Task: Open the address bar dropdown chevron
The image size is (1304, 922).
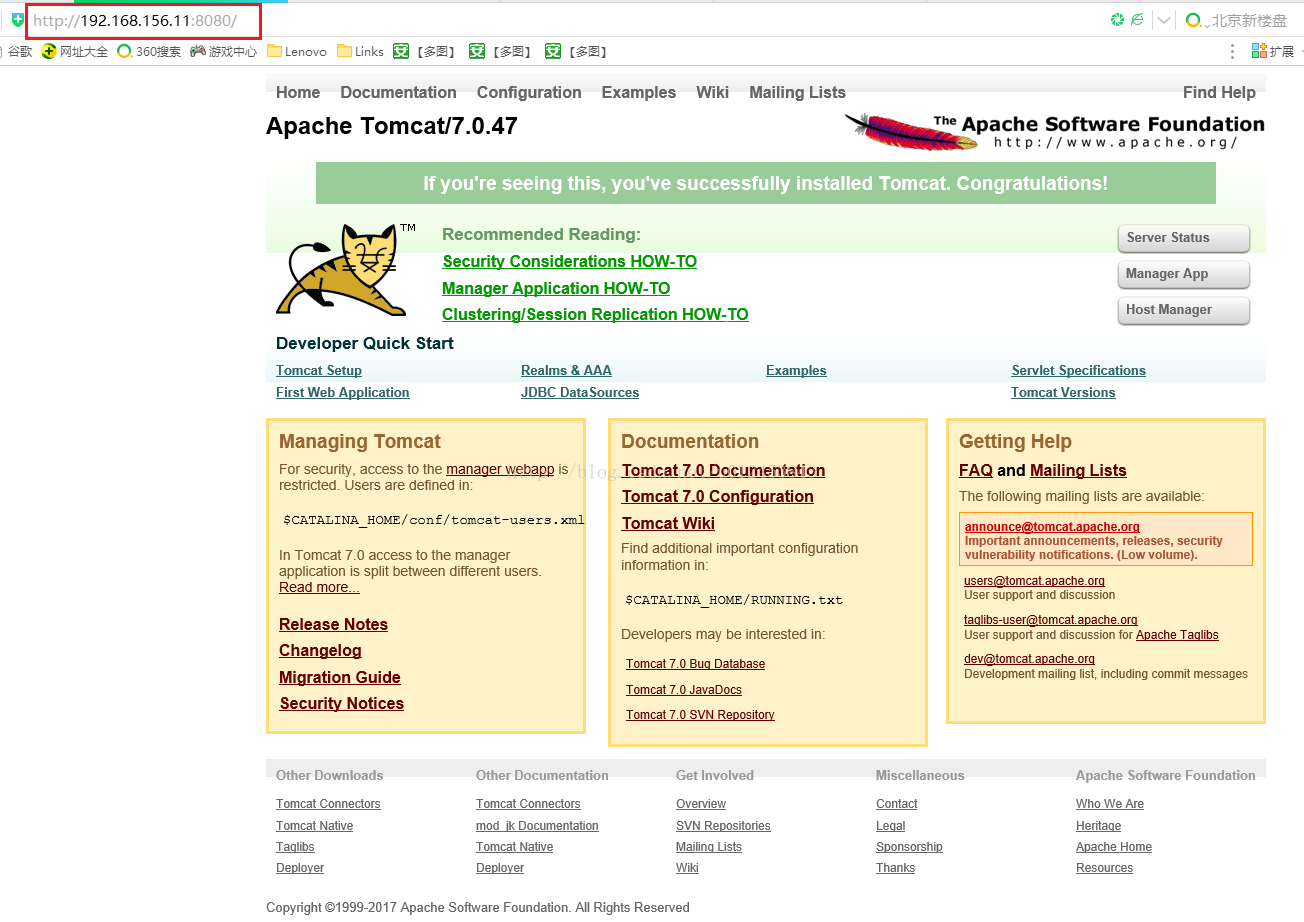Action: pyautogui.click(x=1164, y=20)
